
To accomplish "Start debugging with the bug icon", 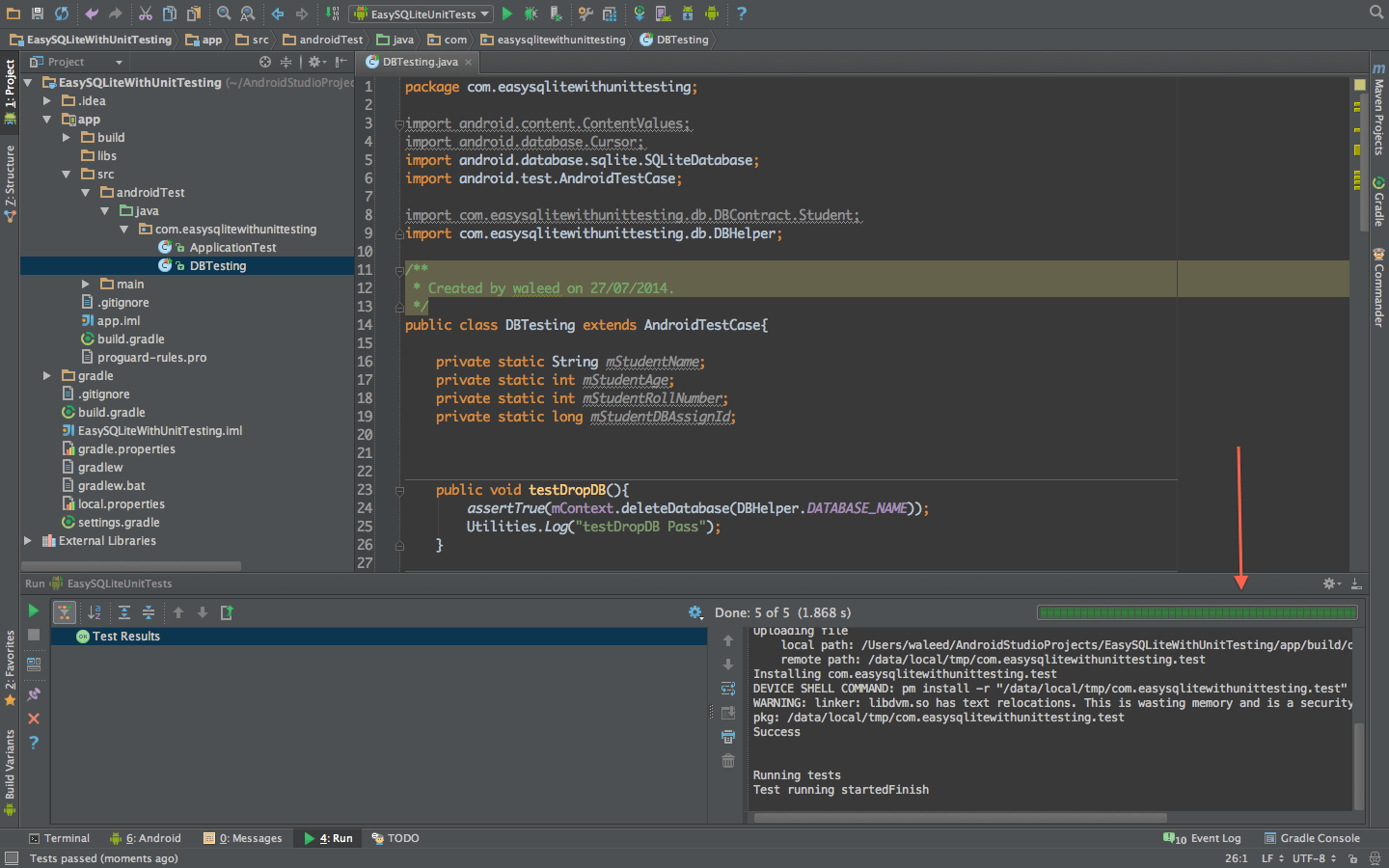I will pyautogui.click(x=531, y=14).
